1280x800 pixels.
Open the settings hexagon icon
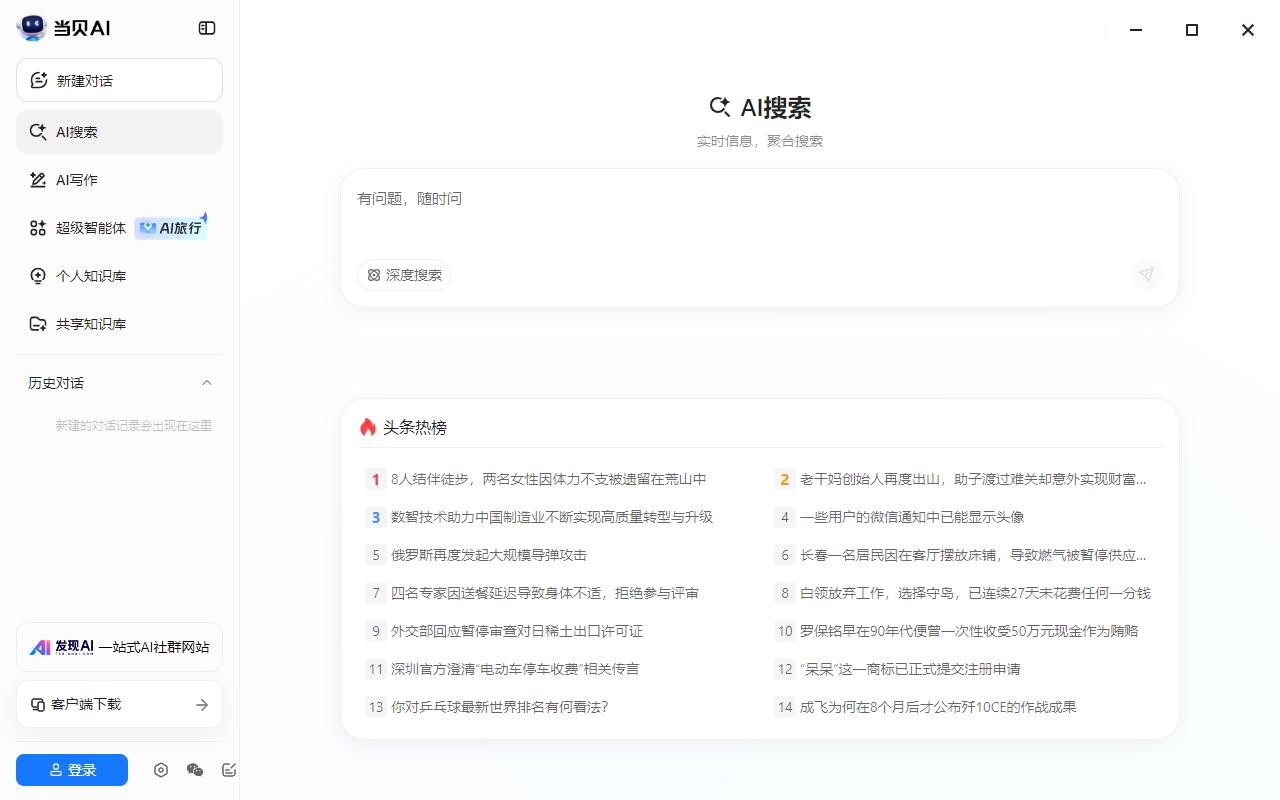[x=161, y=770]
